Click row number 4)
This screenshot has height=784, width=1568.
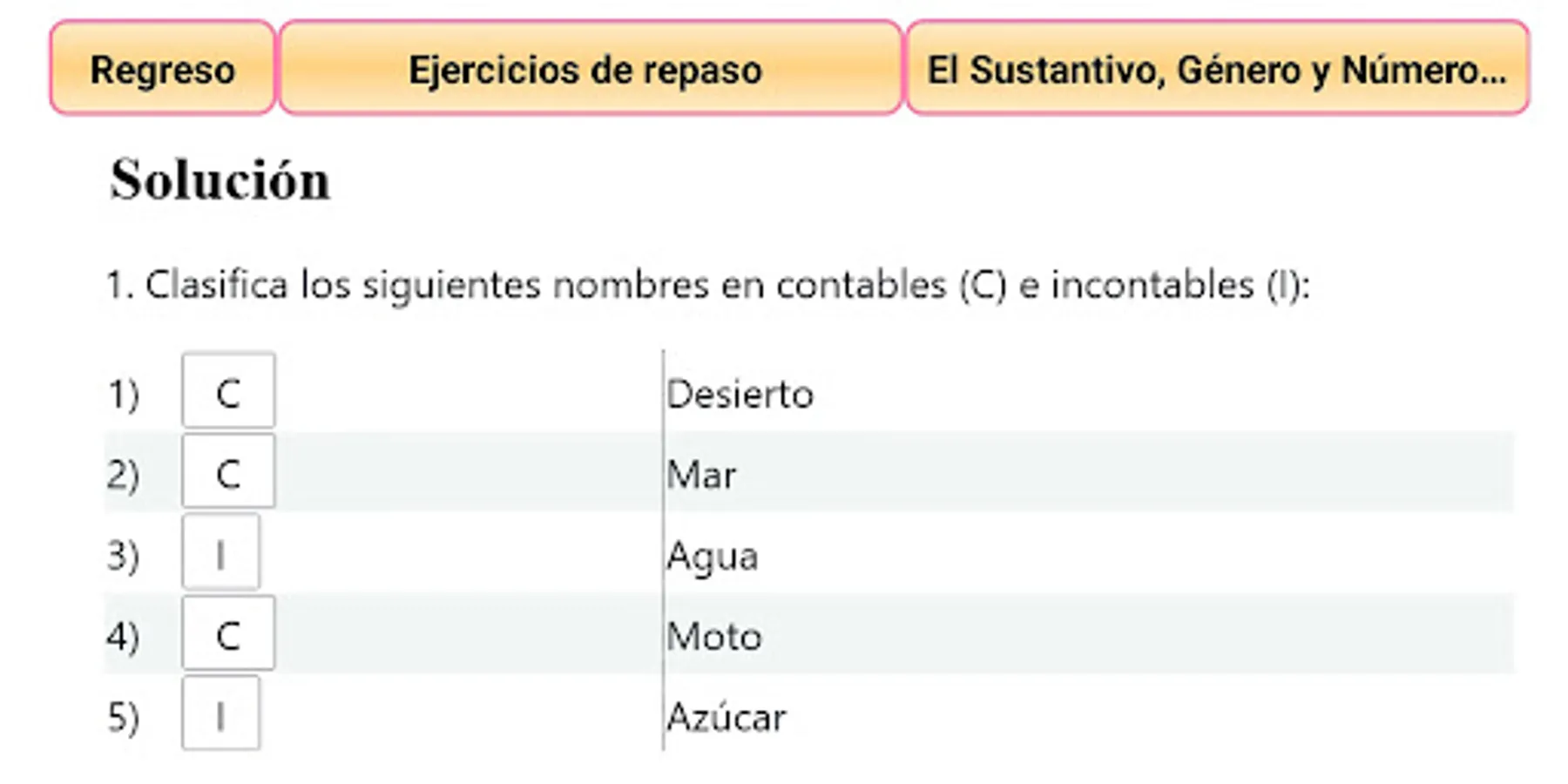click(x=123, y=637)
